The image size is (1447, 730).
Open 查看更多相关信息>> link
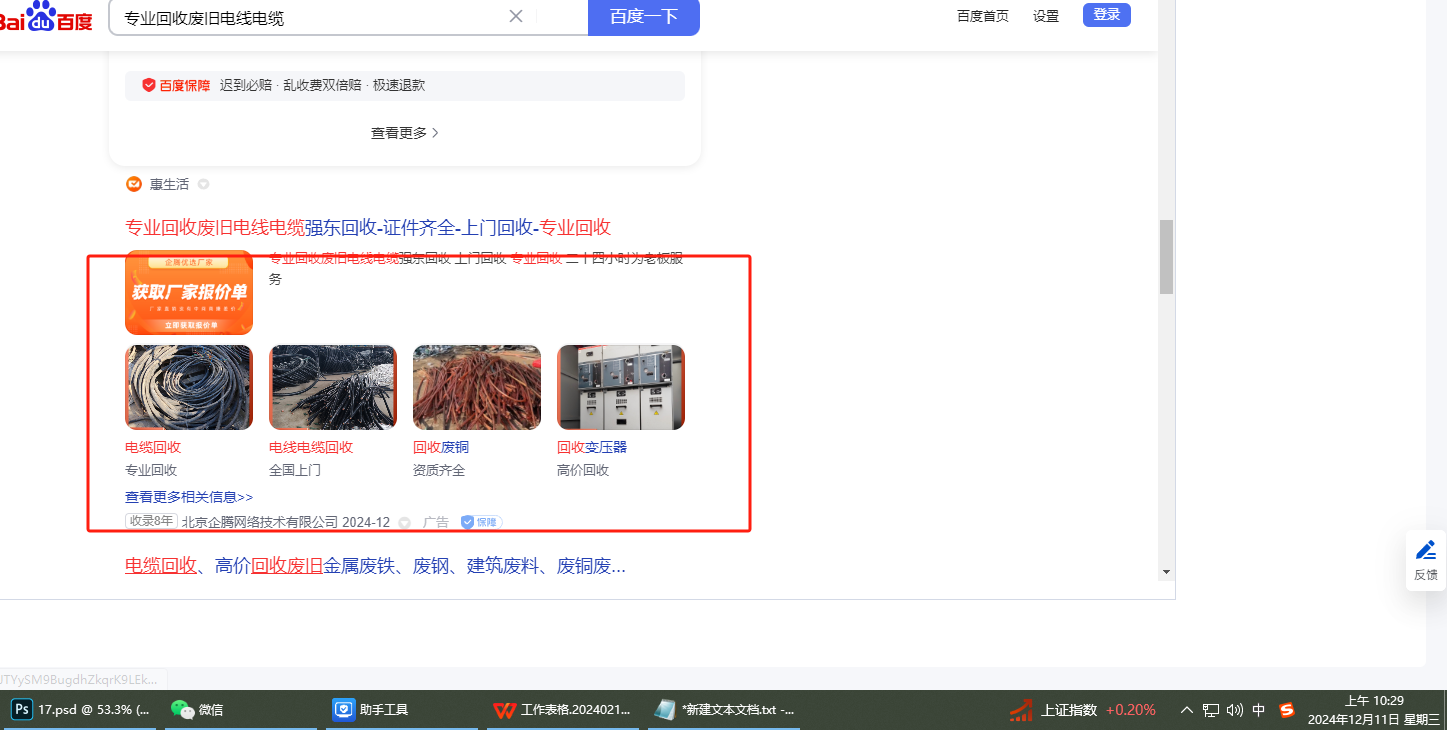[x=189, y=497]
